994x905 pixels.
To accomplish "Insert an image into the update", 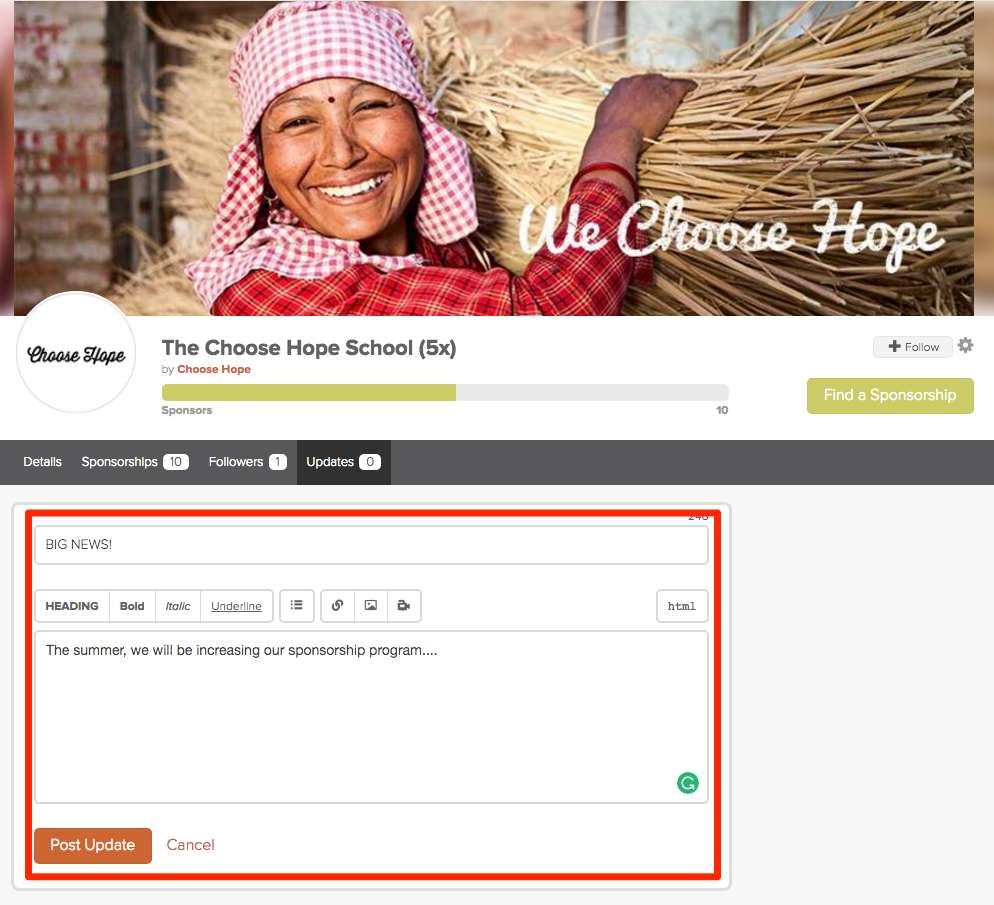I will pyautogui.click(x=371, y=606).
